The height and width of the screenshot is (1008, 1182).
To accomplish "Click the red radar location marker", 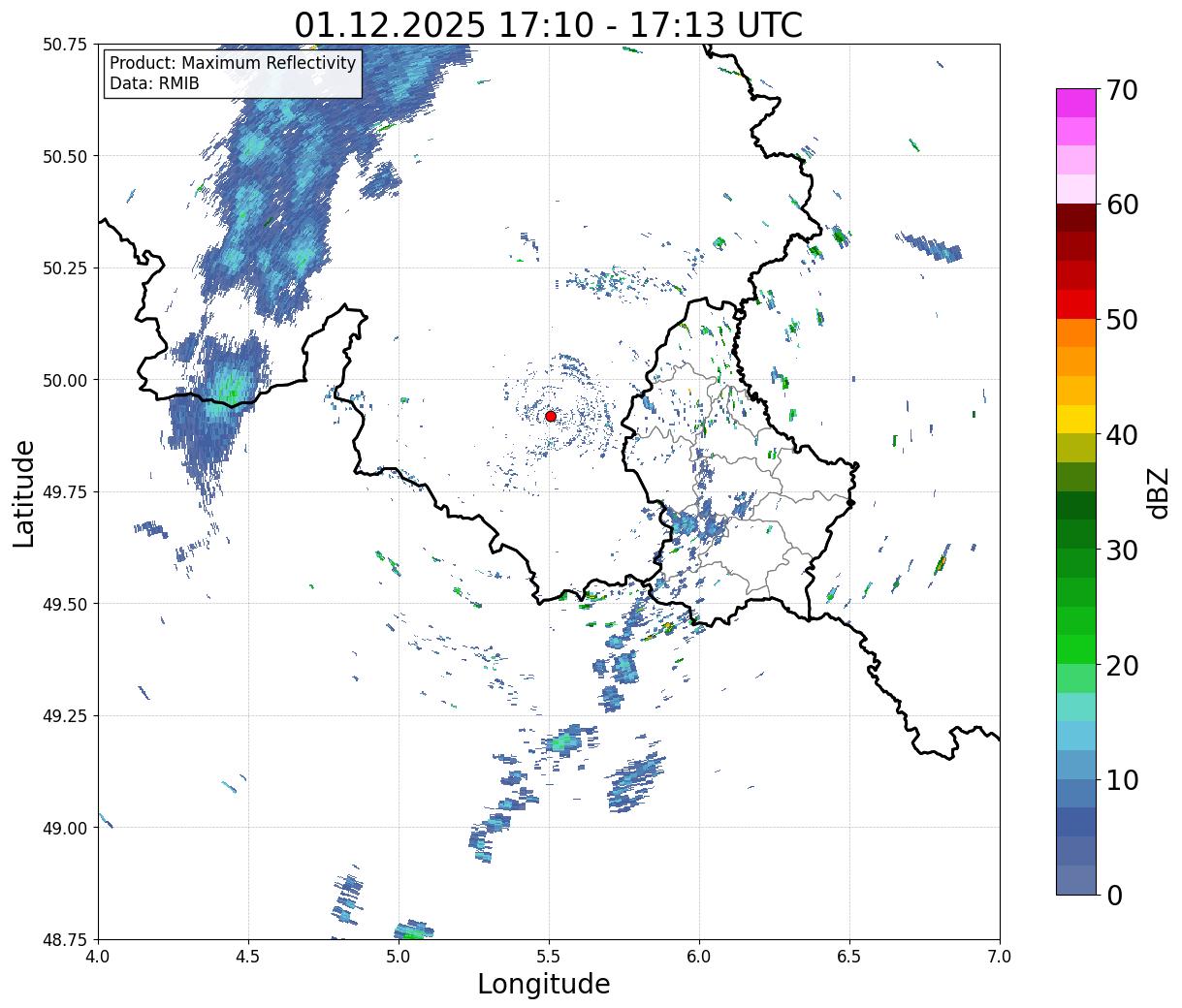I will coord(550,416).
